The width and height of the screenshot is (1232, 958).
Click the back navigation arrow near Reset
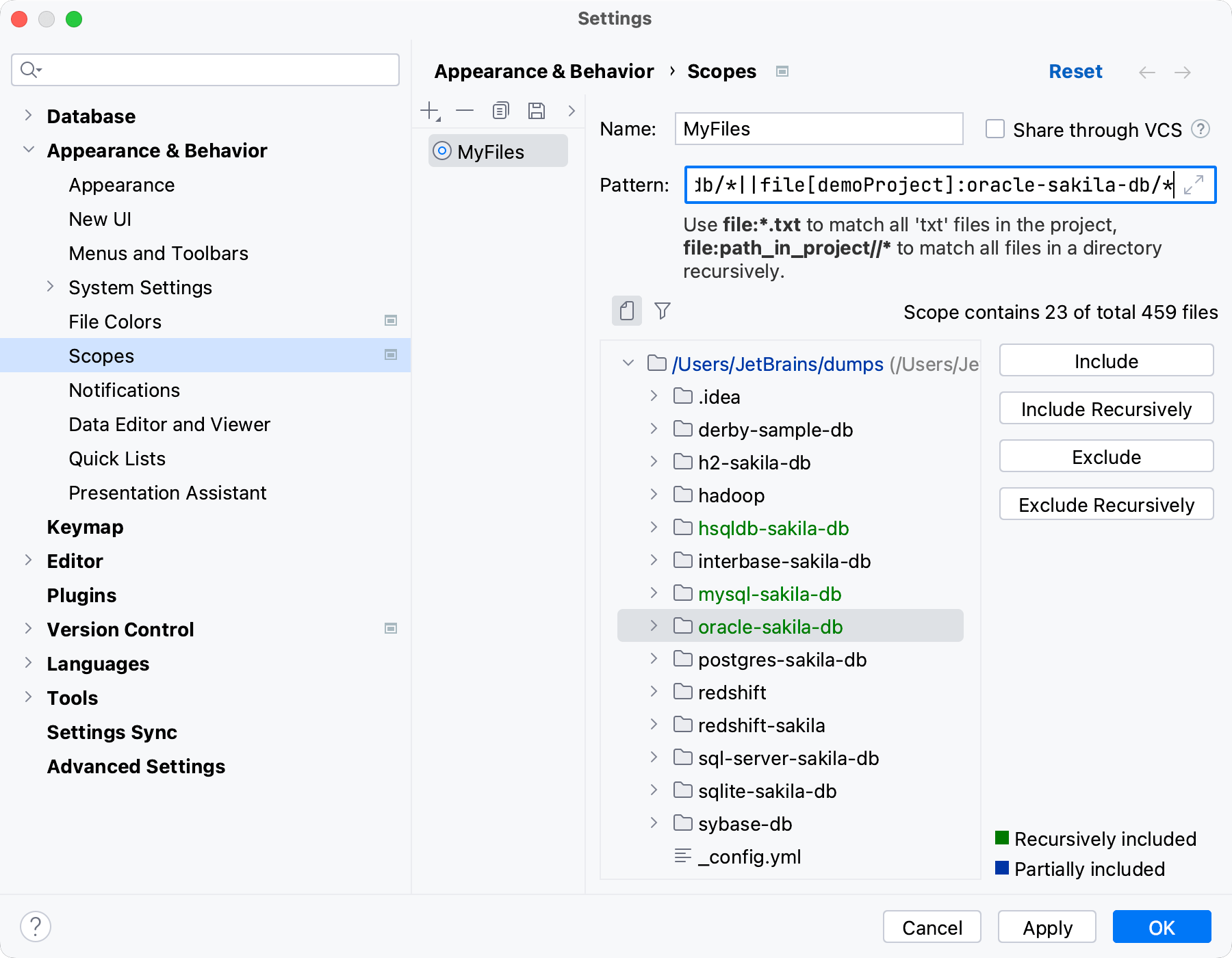coord(1146,72)
